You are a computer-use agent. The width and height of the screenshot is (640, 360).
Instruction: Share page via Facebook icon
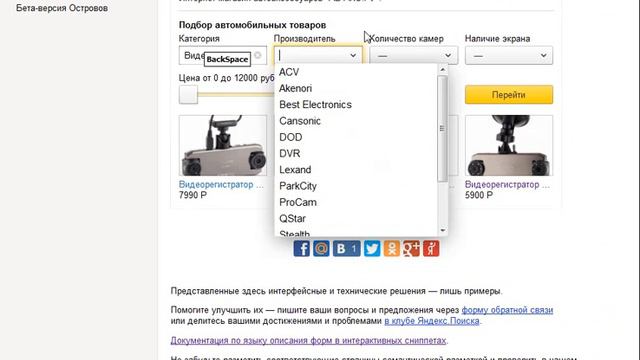pyautogui.click(x=302, y=248)
